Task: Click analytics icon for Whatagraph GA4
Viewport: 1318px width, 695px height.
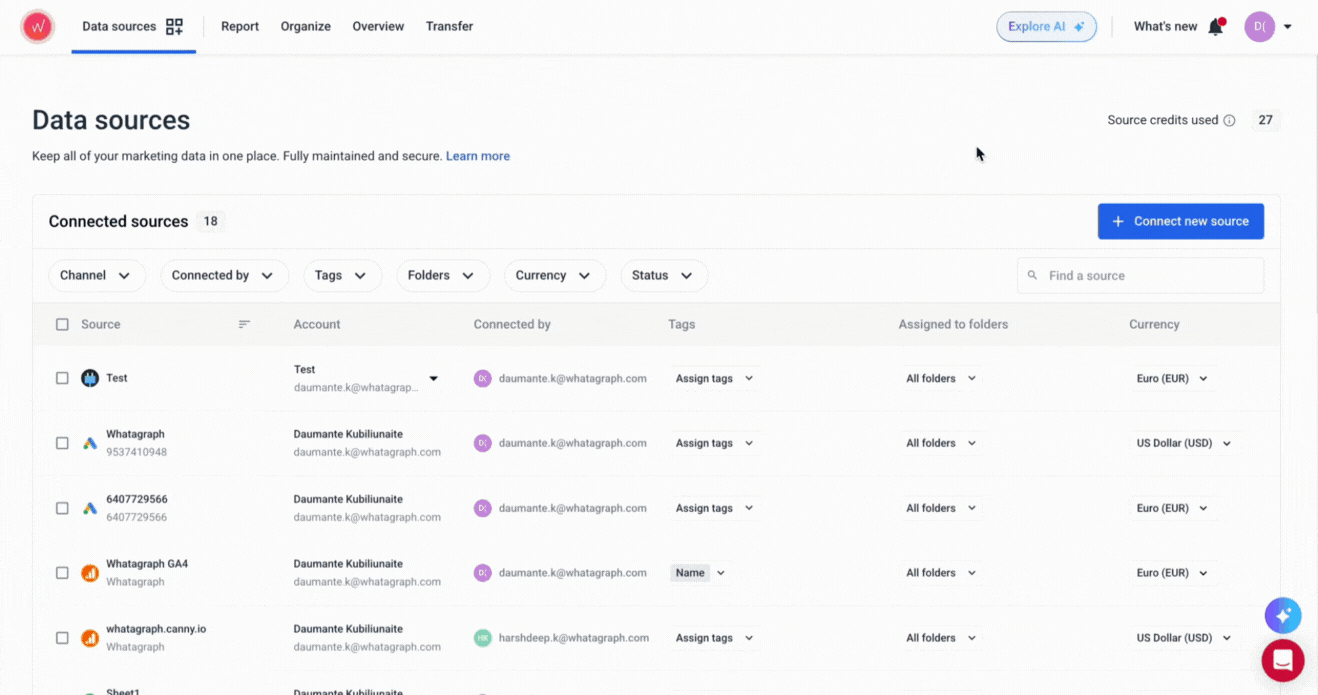Action: (90, 573)
